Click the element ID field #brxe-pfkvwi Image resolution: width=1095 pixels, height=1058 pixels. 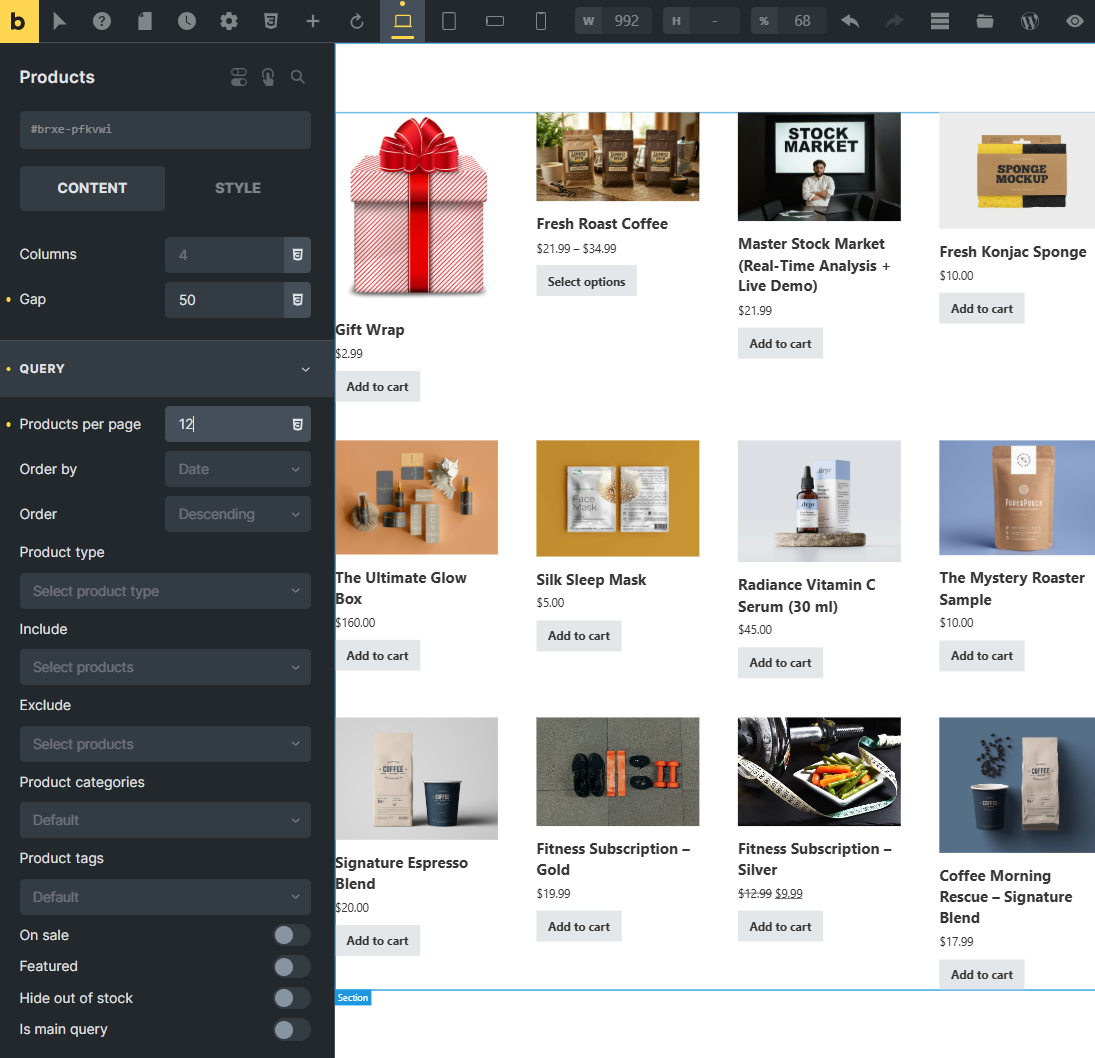click(165, 130)
